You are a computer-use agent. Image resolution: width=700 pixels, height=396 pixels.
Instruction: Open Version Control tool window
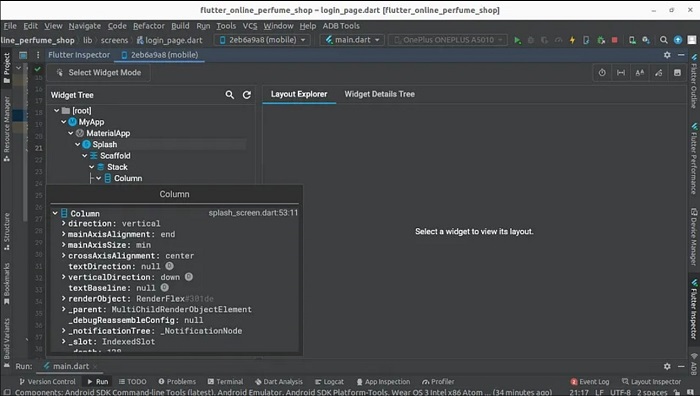point(47,382)
